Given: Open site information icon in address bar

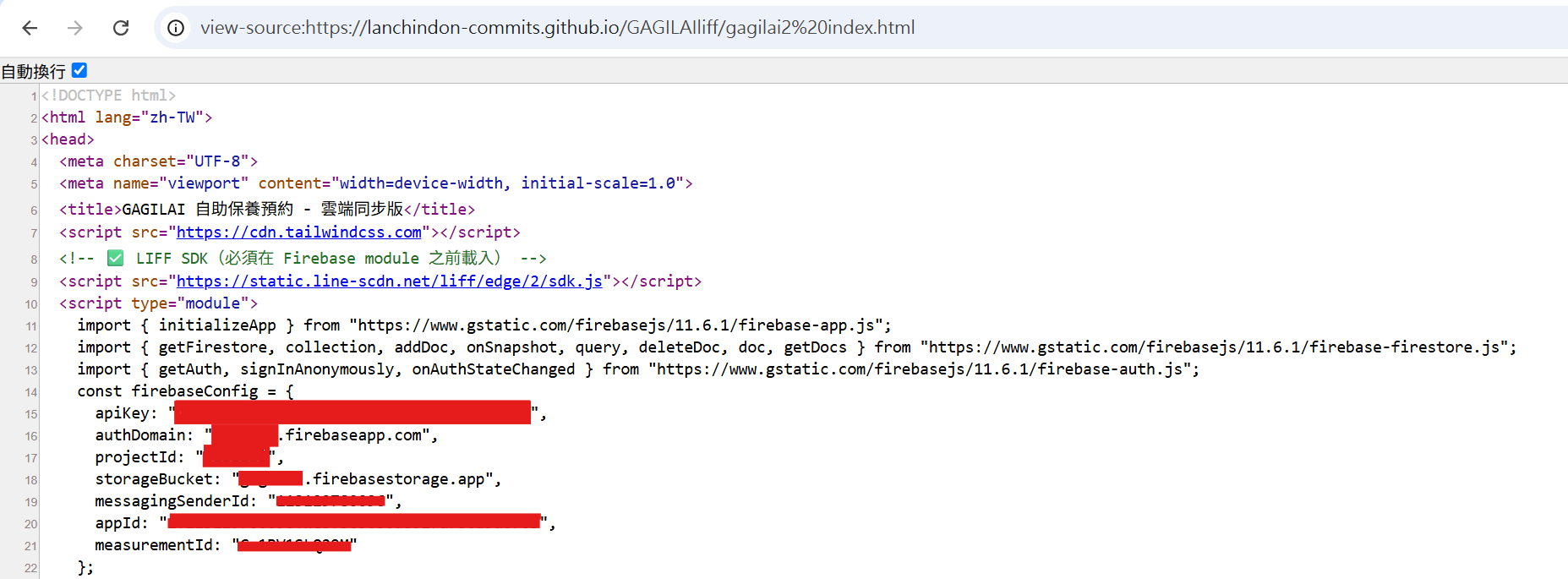Looking at the screenshot, I should 176,28.
